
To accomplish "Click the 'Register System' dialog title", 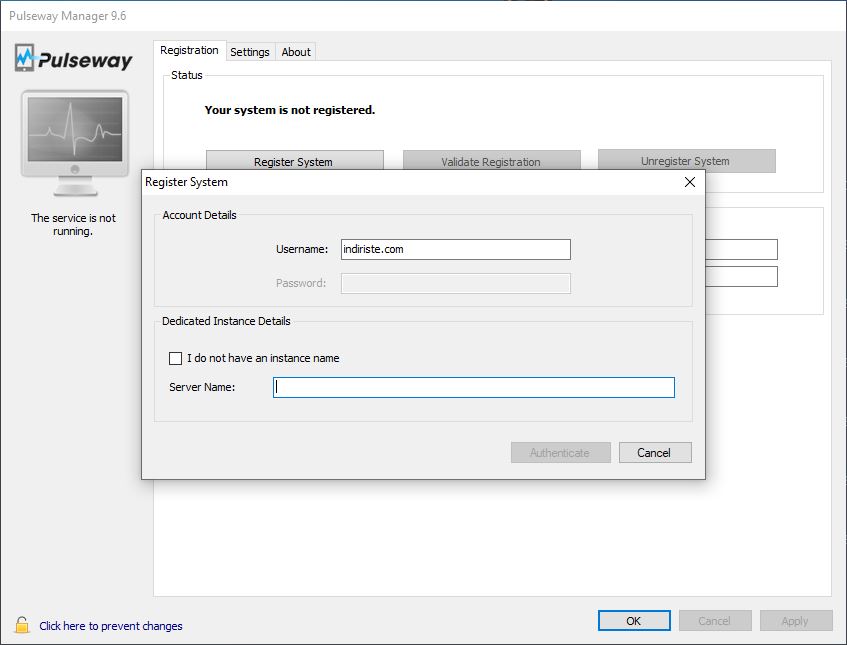I will pyautogui.click(x=186, y=182).
